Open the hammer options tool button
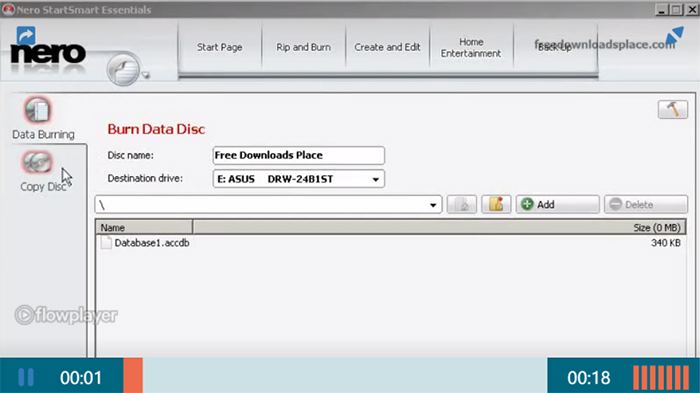 click(x=672, y=109)
